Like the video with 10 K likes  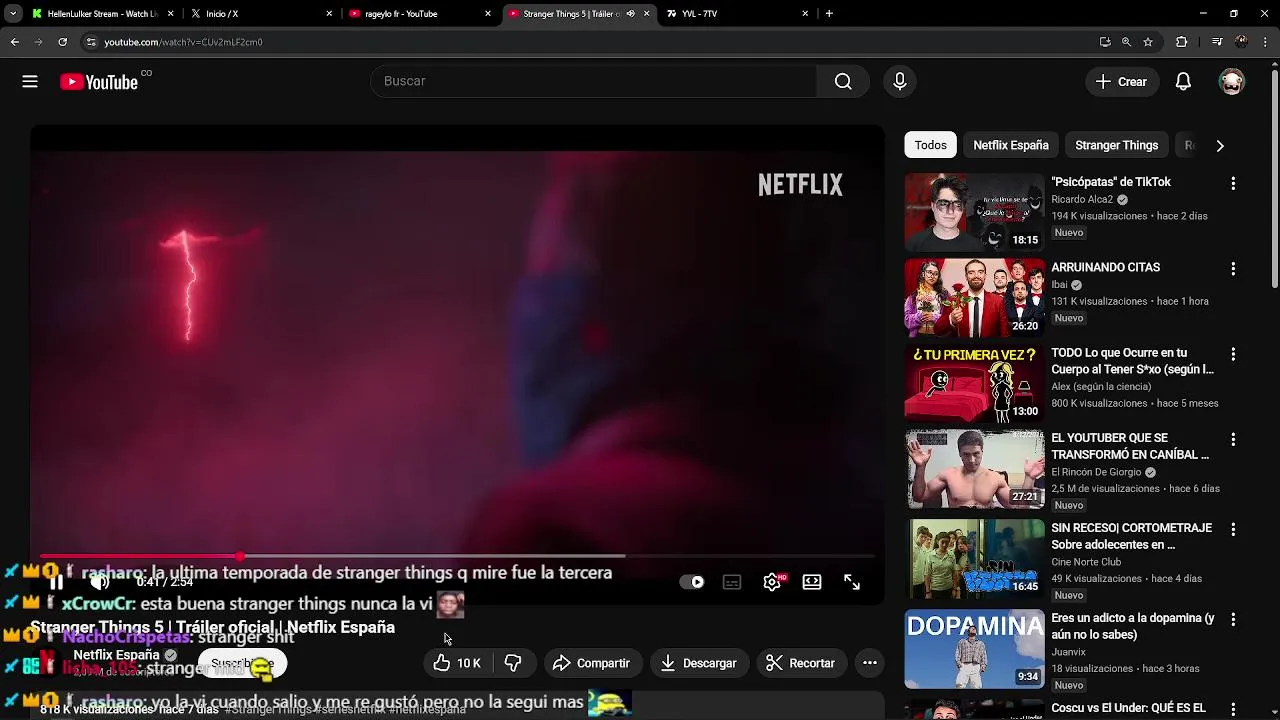point(458,663)
